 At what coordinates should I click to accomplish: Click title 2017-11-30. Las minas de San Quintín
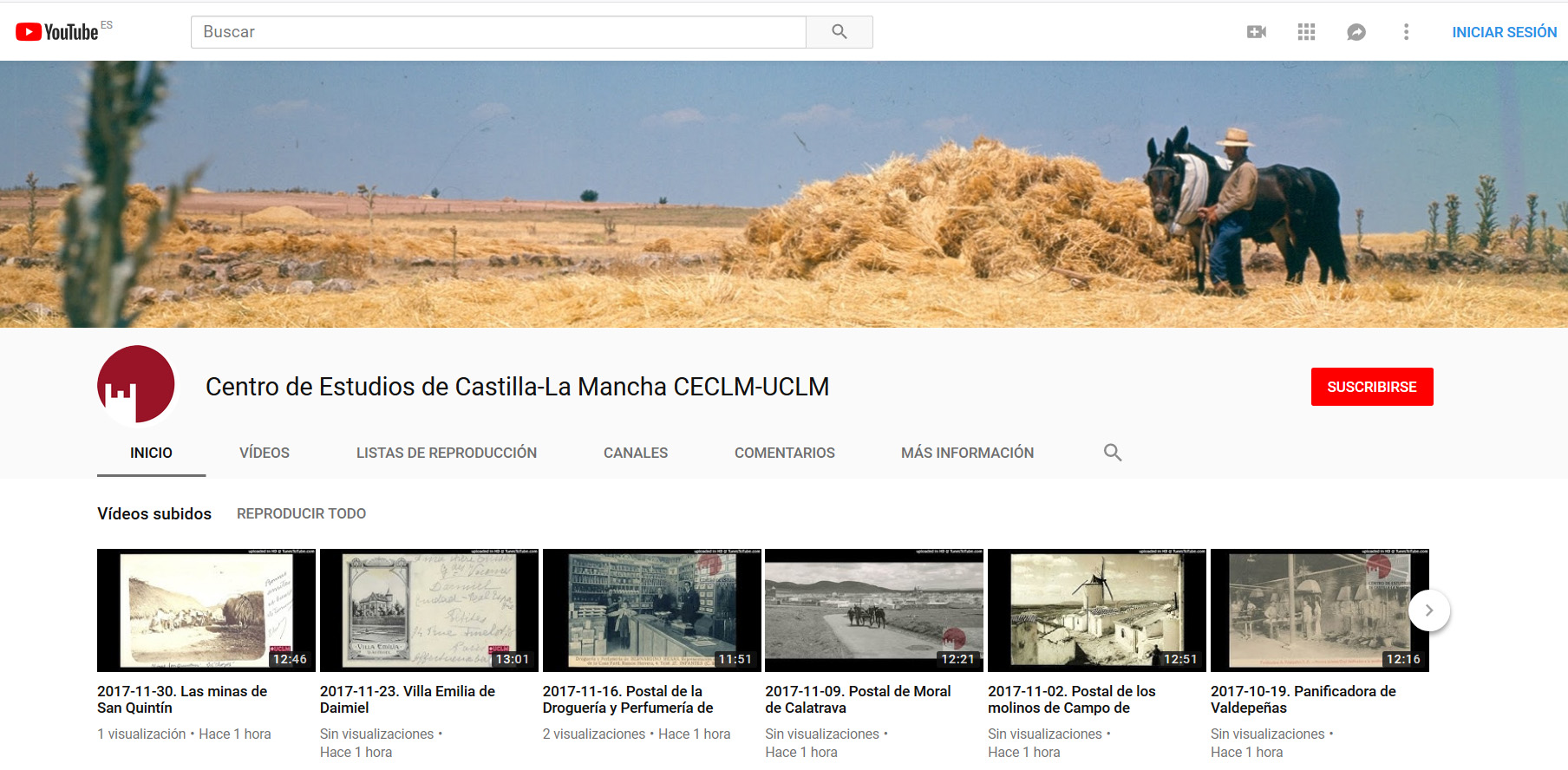(x=182, y=700)
